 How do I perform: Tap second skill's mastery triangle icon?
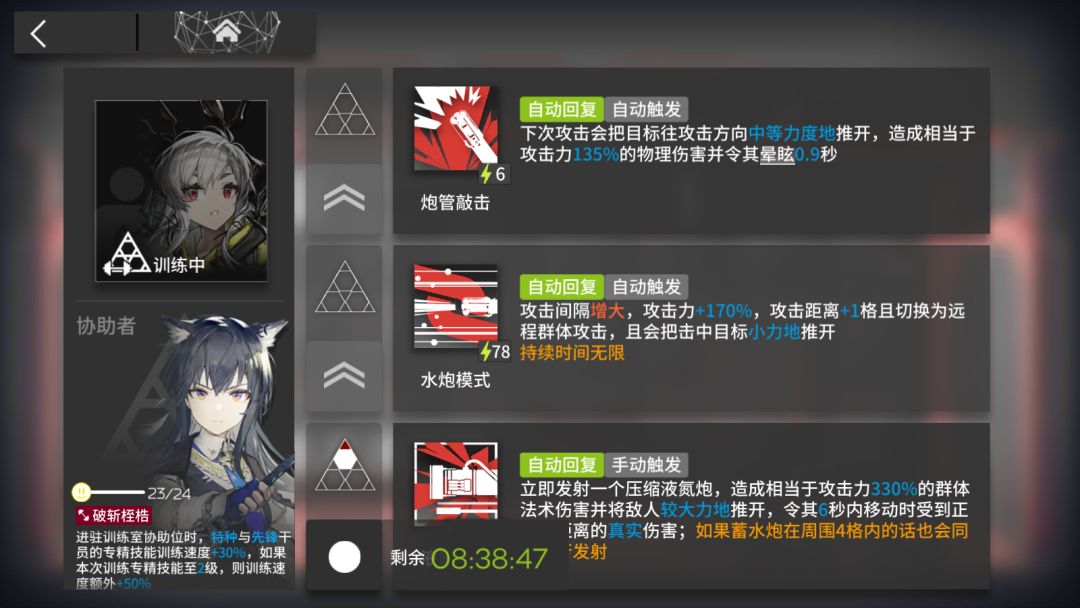tap(344, 287)
